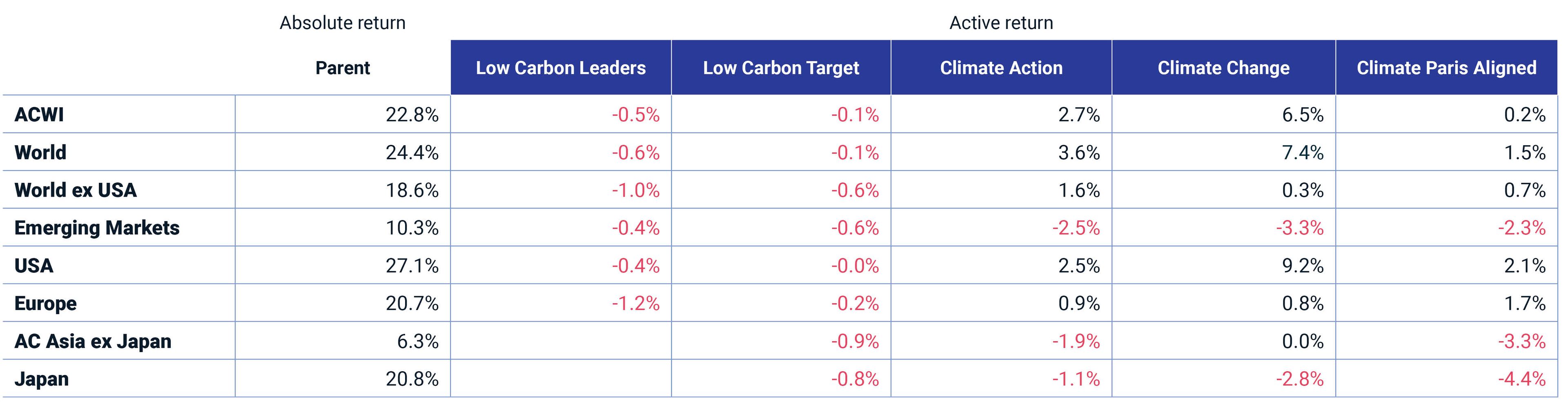Select the Low Carbon Target column header

point(780,68)
